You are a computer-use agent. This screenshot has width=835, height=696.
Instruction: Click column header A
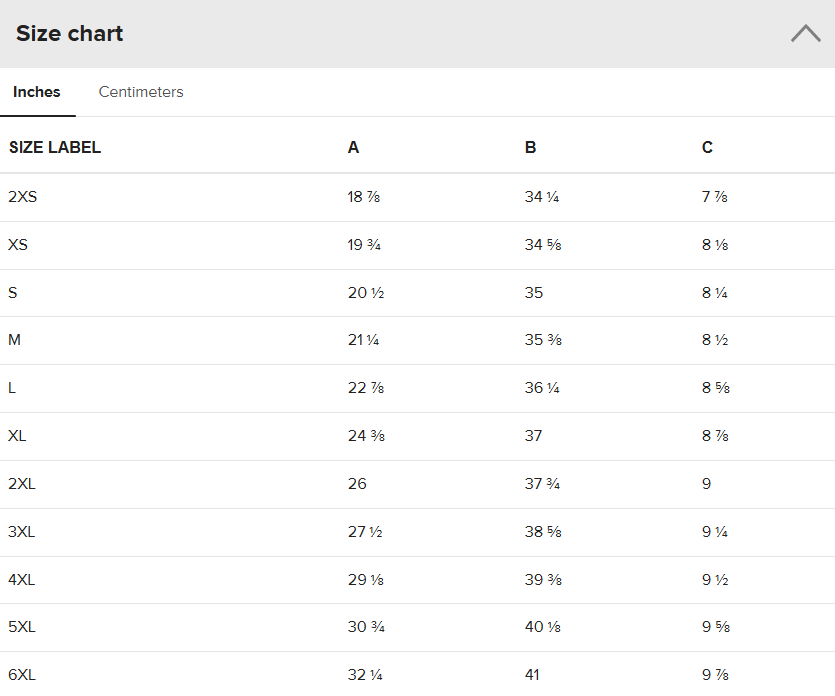[x=353, y=148]
